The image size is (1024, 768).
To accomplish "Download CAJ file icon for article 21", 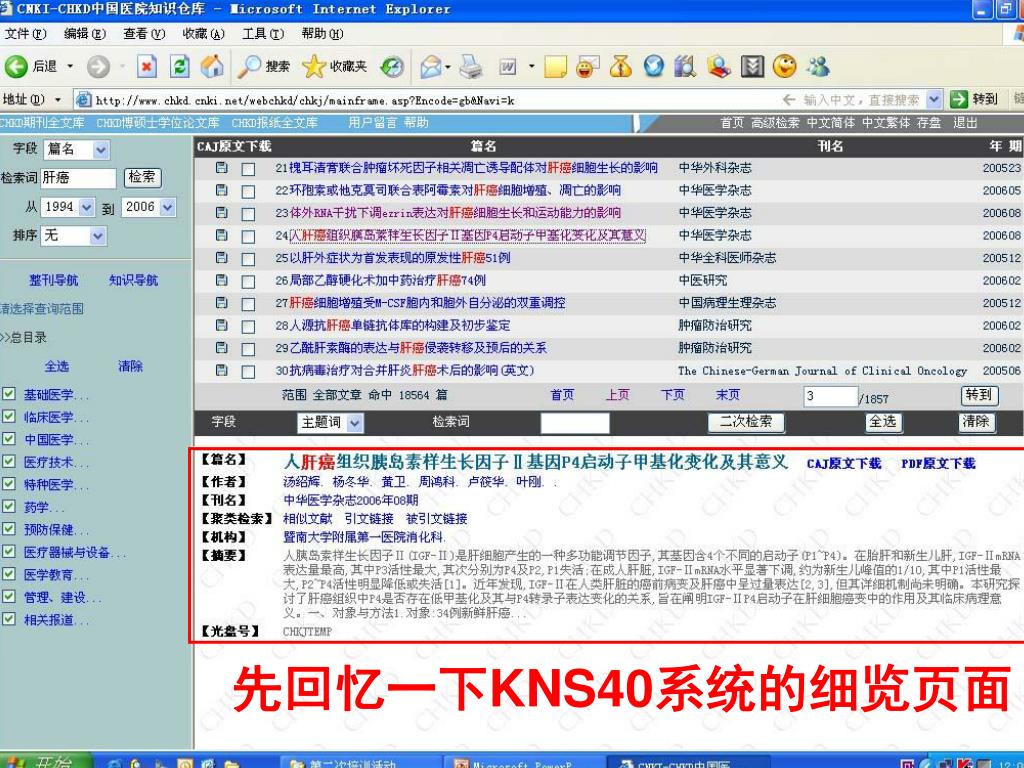I will click(x=222, y=168).
